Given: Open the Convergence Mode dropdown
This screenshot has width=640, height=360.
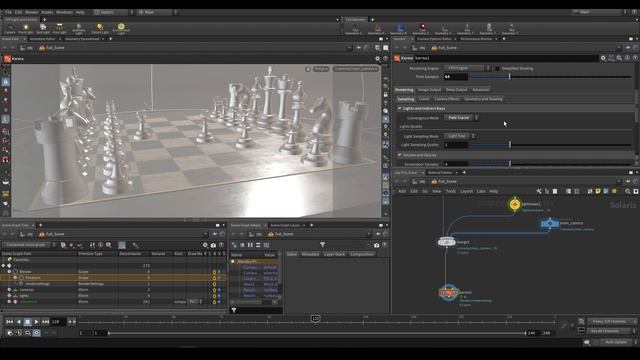Looking at the screenshot, I should pyautogui.click(x=461, y=118).
